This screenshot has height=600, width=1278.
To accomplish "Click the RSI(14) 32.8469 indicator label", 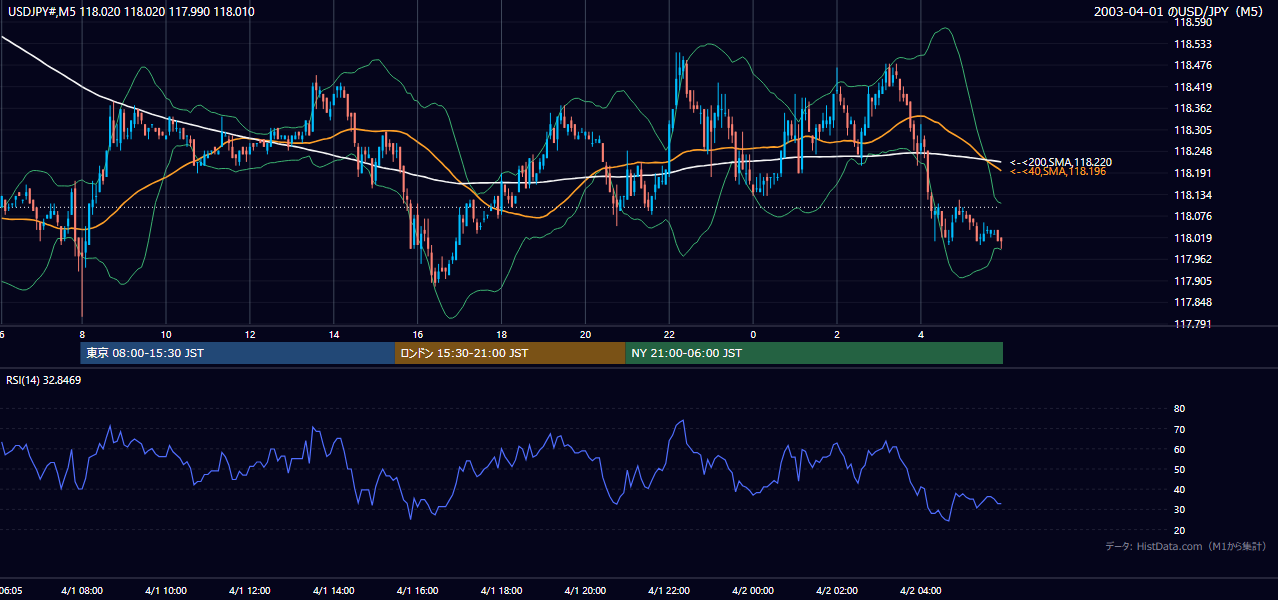I will point(43,380).
